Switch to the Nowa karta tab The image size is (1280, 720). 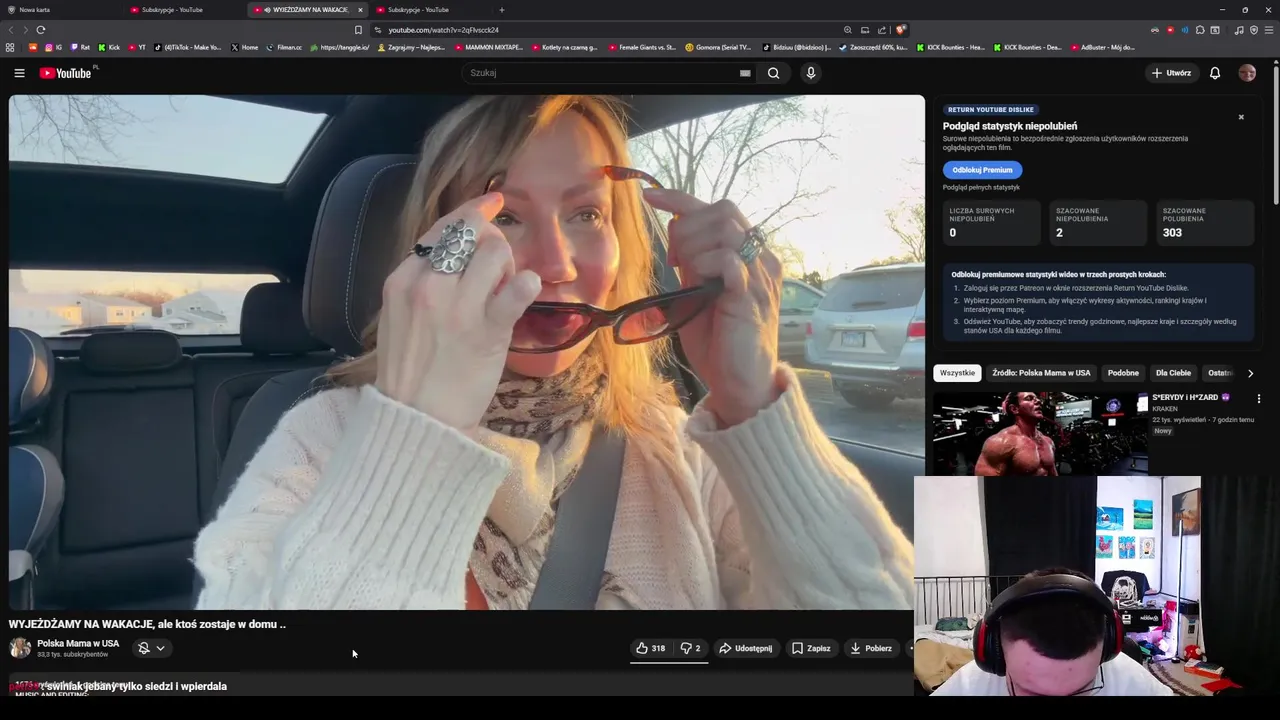pos(60,10)
